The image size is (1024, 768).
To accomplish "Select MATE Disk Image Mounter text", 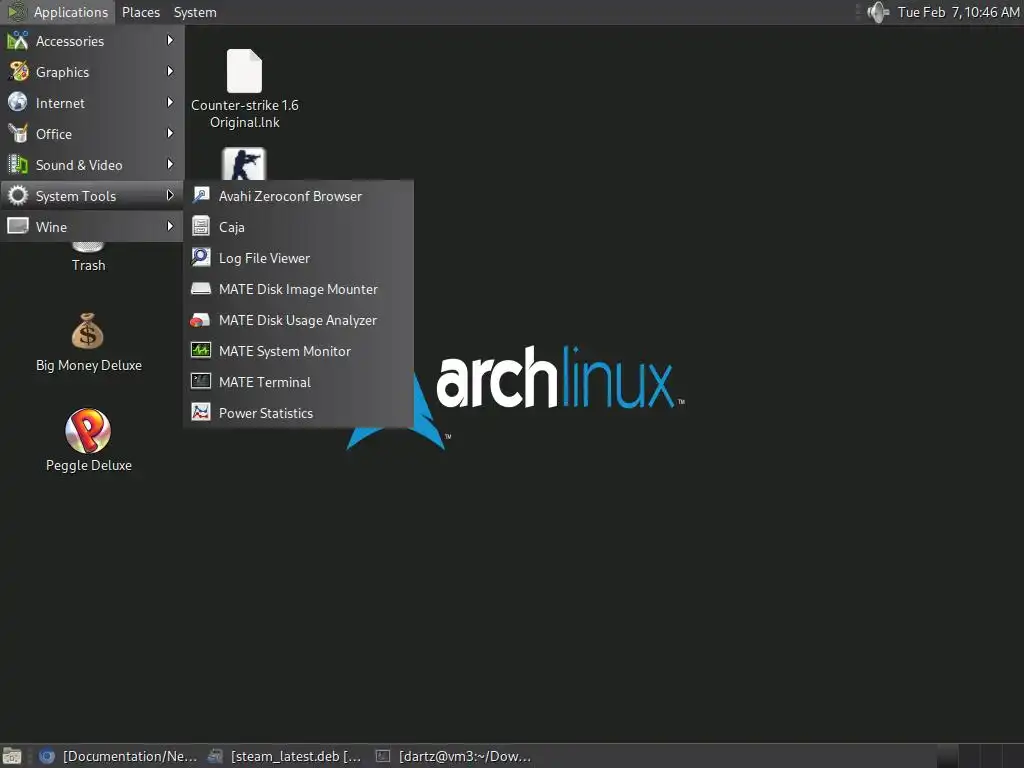I will click(298, 289).
